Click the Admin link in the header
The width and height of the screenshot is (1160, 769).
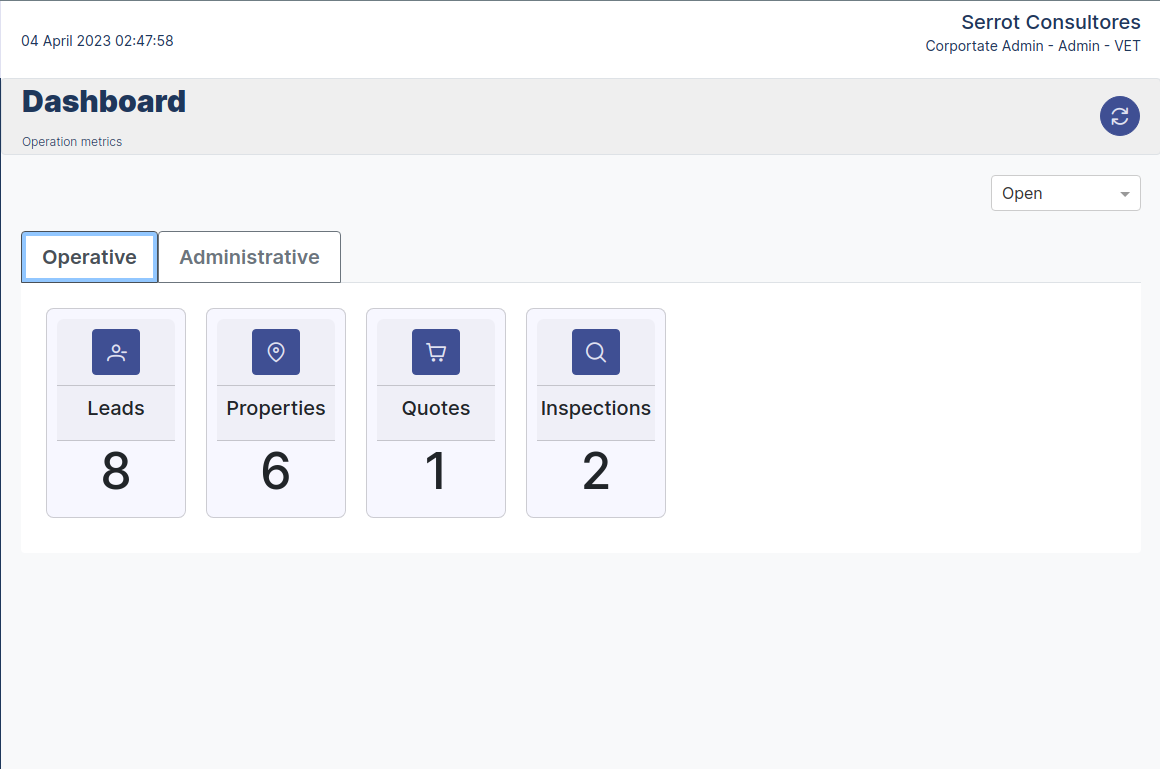tap(1078, 46)
